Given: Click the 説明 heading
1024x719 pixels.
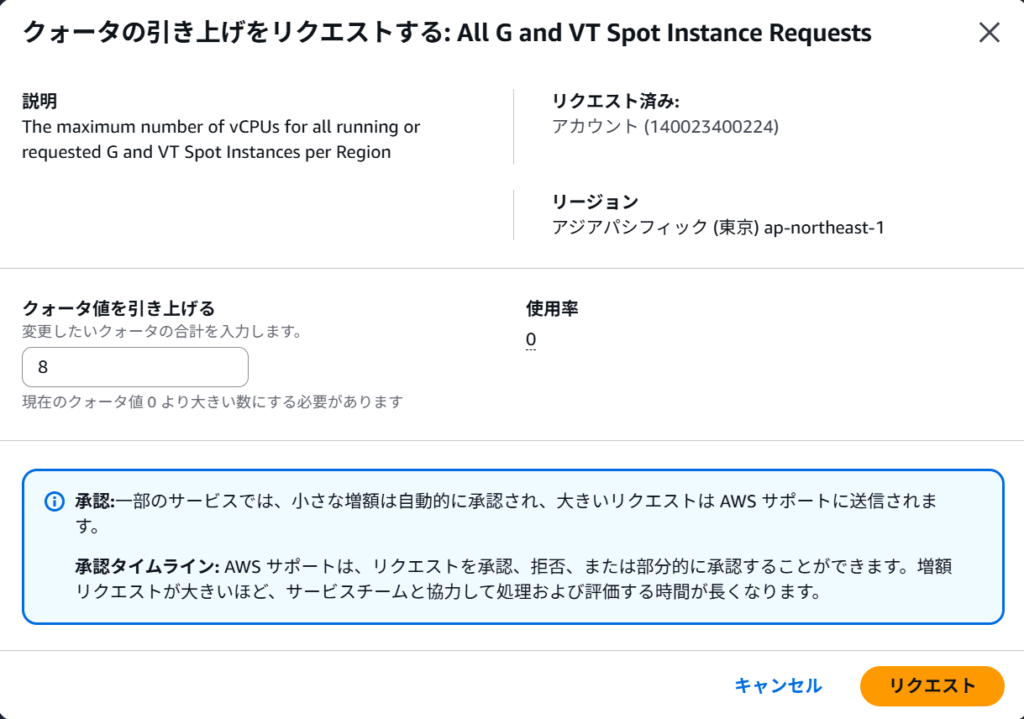Looking at the screenshot, I should coord(39,101).
